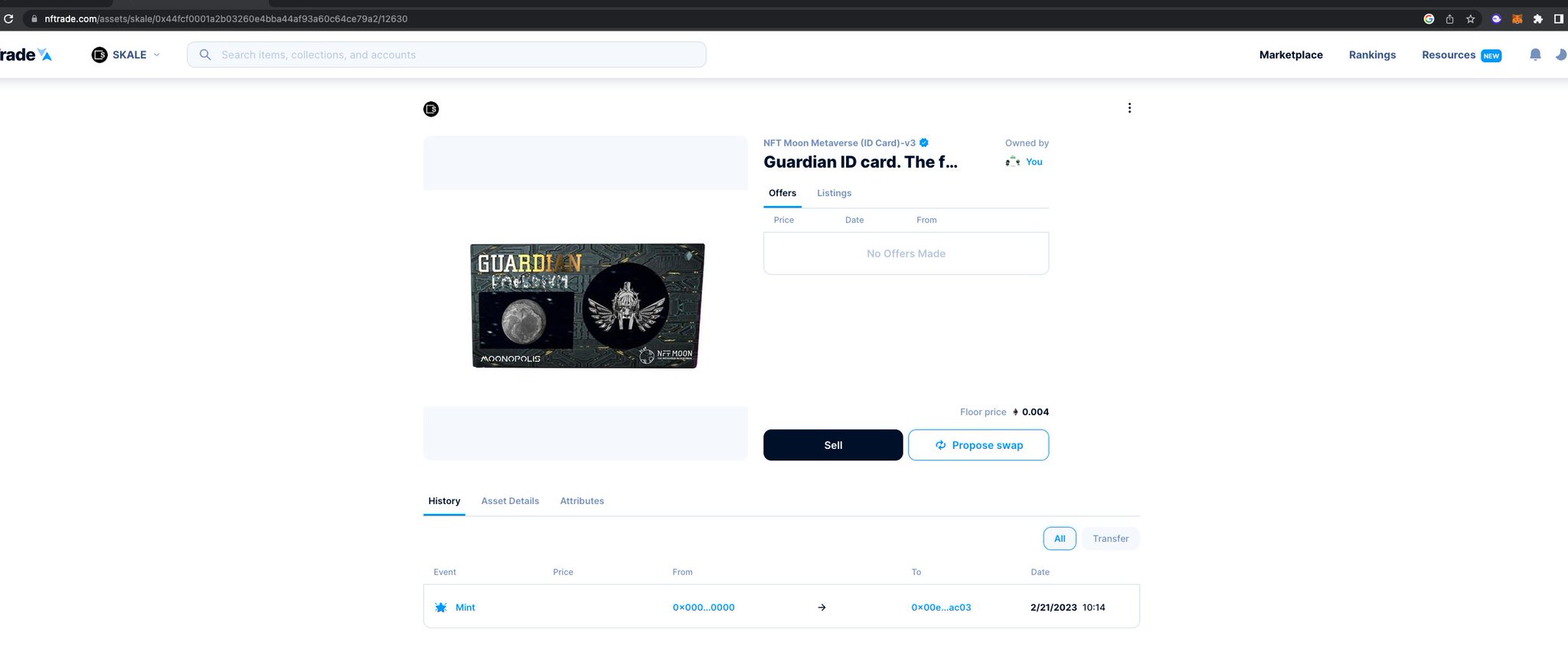
Task: Open the Rankings menu
Action: 1372,54
